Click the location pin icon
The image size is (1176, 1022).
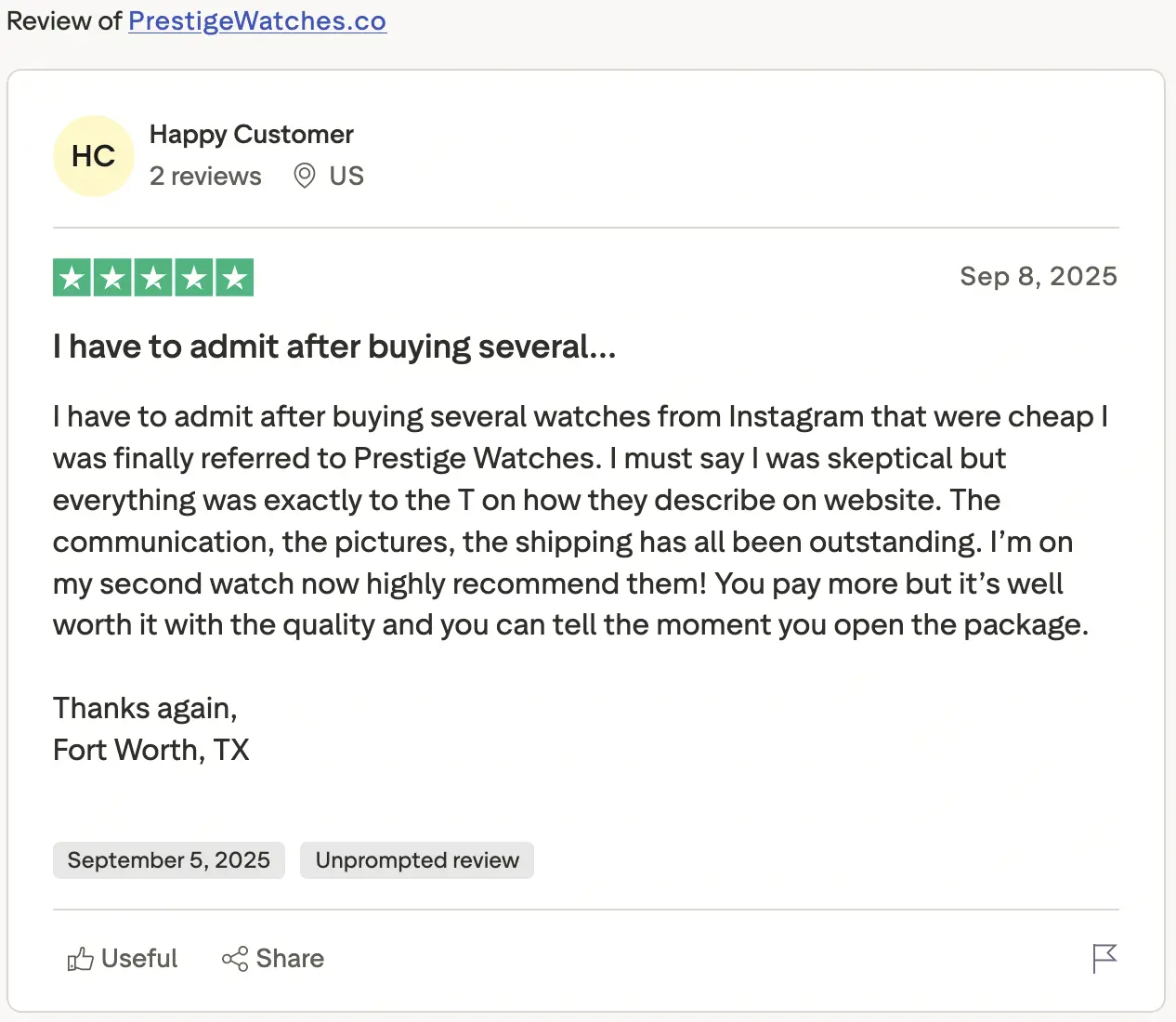pos(304,176)
